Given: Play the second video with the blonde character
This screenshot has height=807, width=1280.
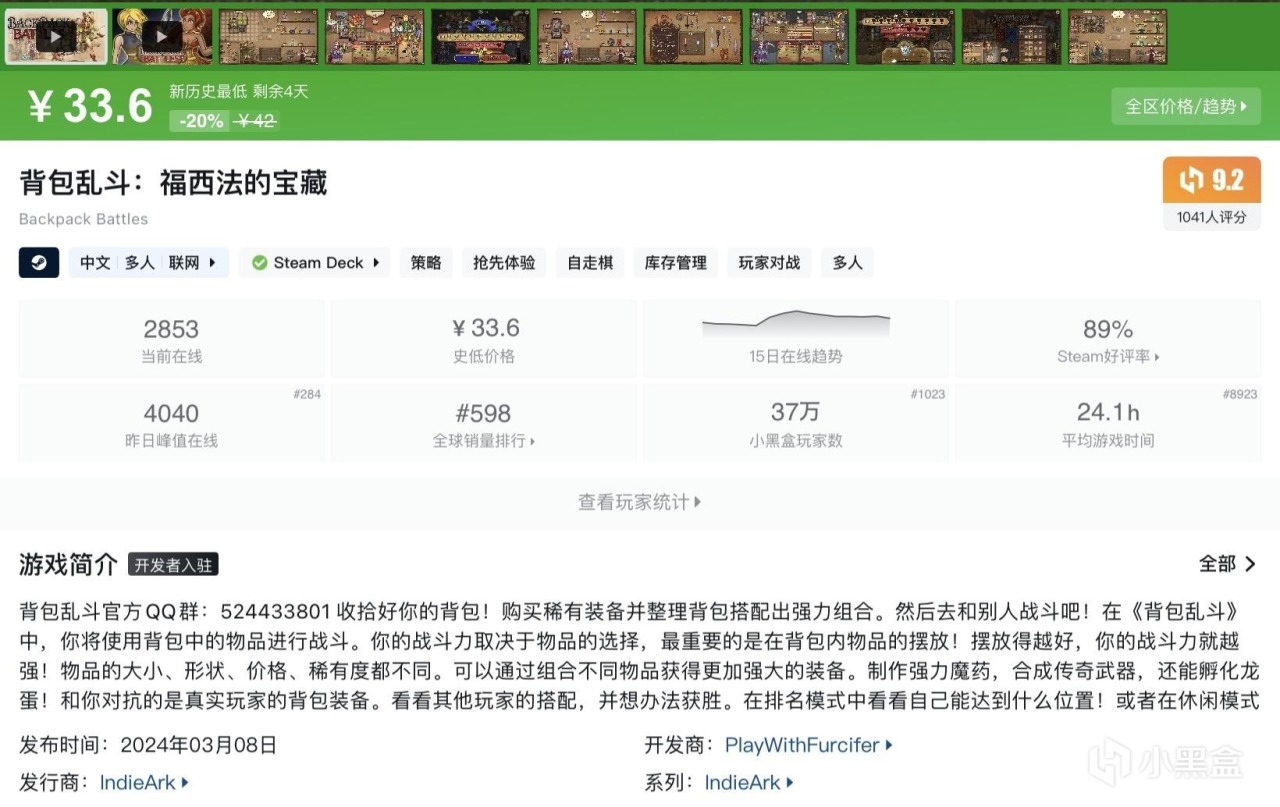Looking at the screenshot, I should [162, 37].
